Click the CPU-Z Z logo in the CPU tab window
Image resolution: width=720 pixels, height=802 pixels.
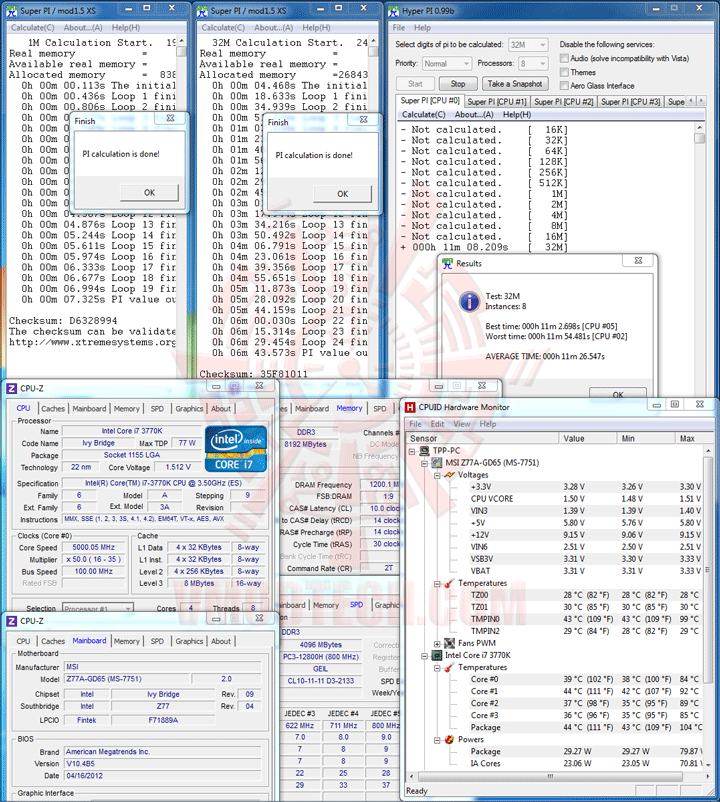point(12,388)
